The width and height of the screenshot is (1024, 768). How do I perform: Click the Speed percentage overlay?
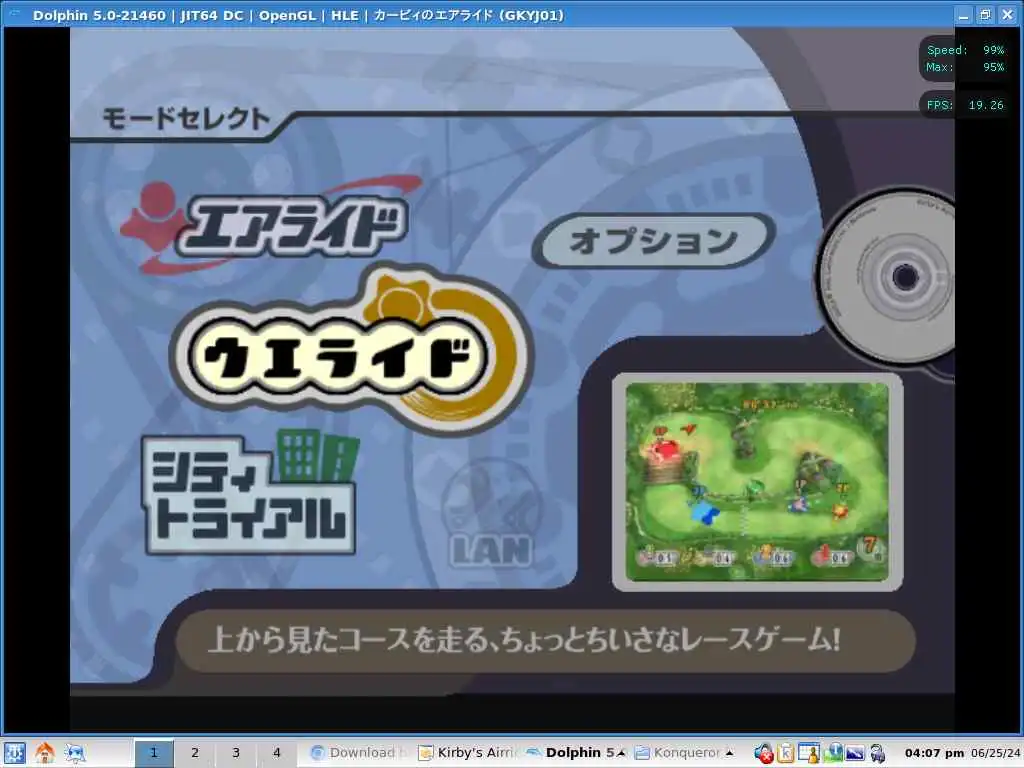[x=965, y=50]
